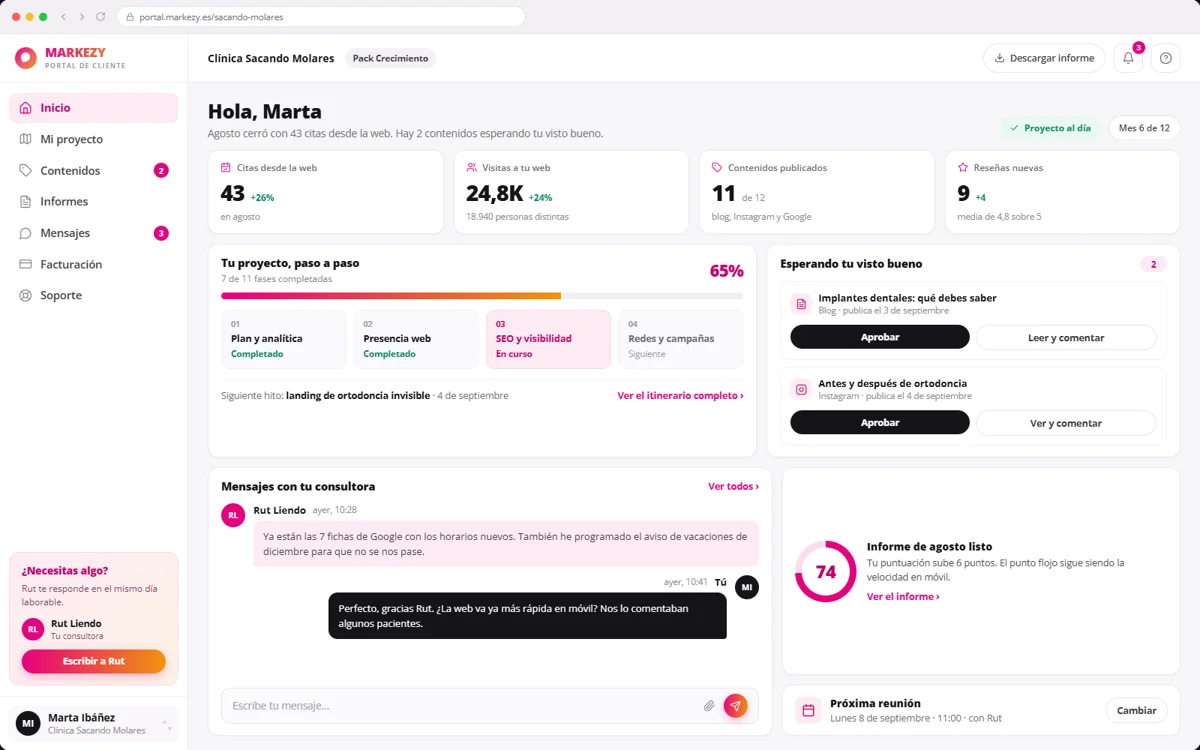The width and height of the screenshot is (1200, 750).
Task: Click Rut's message about 7 fichas de Google
Action: [x=506, y=544]
